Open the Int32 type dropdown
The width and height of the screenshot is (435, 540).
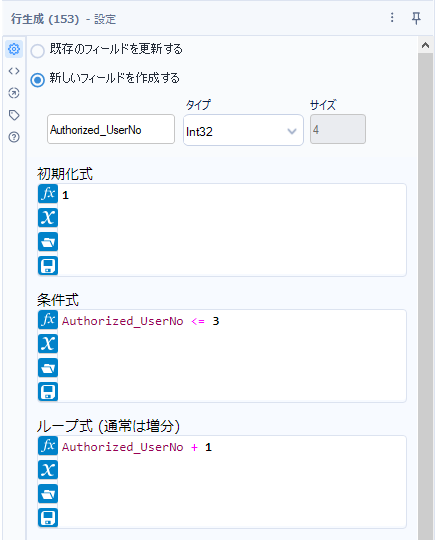pyautogui.click(x=243, y=130)
